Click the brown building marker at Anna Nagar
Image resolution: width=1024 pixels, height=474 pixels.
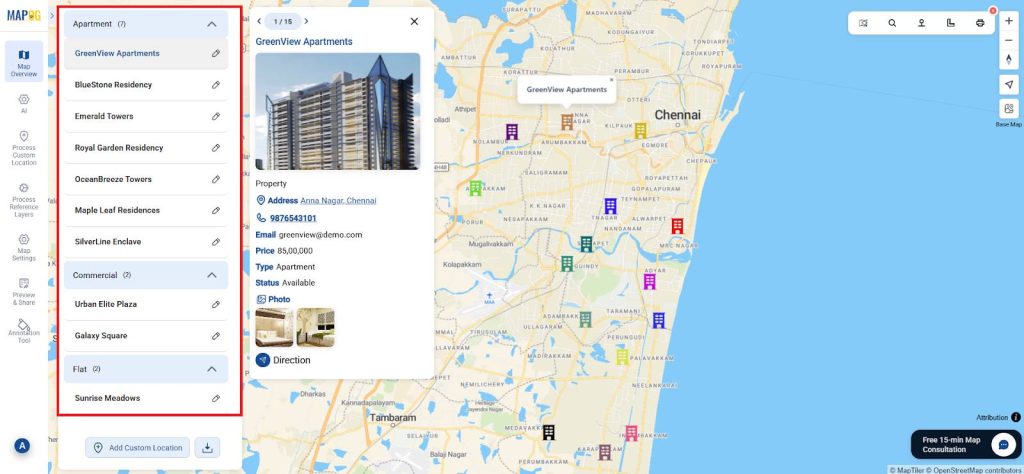(567, 121)
